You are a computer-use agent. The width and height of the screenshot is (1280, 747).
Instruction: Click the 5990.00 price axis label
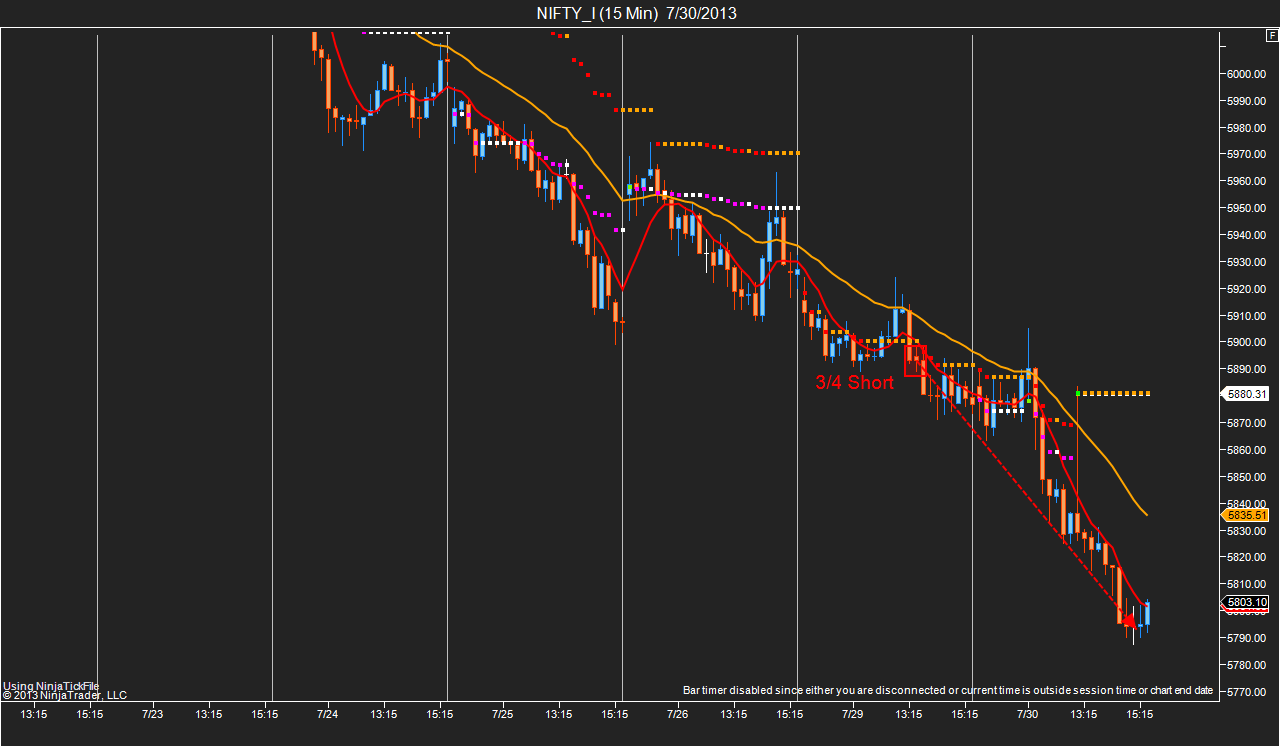(1247, 101)
